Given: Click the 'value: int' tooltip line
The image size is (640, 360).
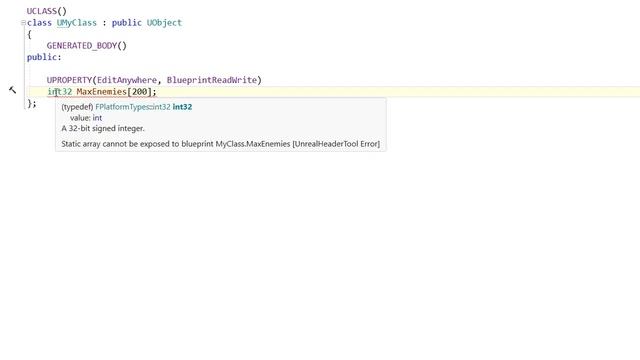Looking at the screenshot, I should click(x=86, y=118).
